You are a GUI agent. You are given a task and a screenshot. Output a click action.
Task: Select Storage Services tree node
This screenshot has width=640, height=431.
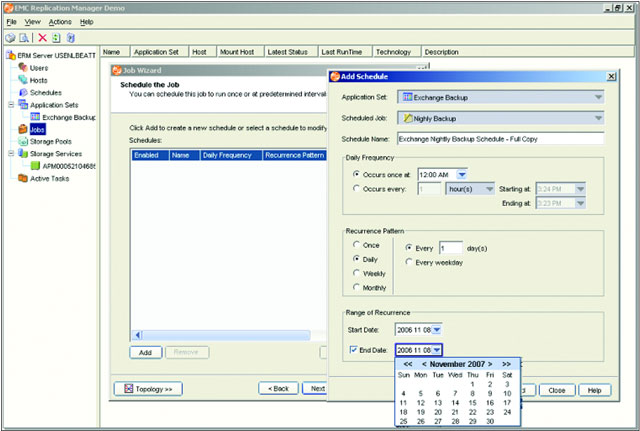[56, 154]
